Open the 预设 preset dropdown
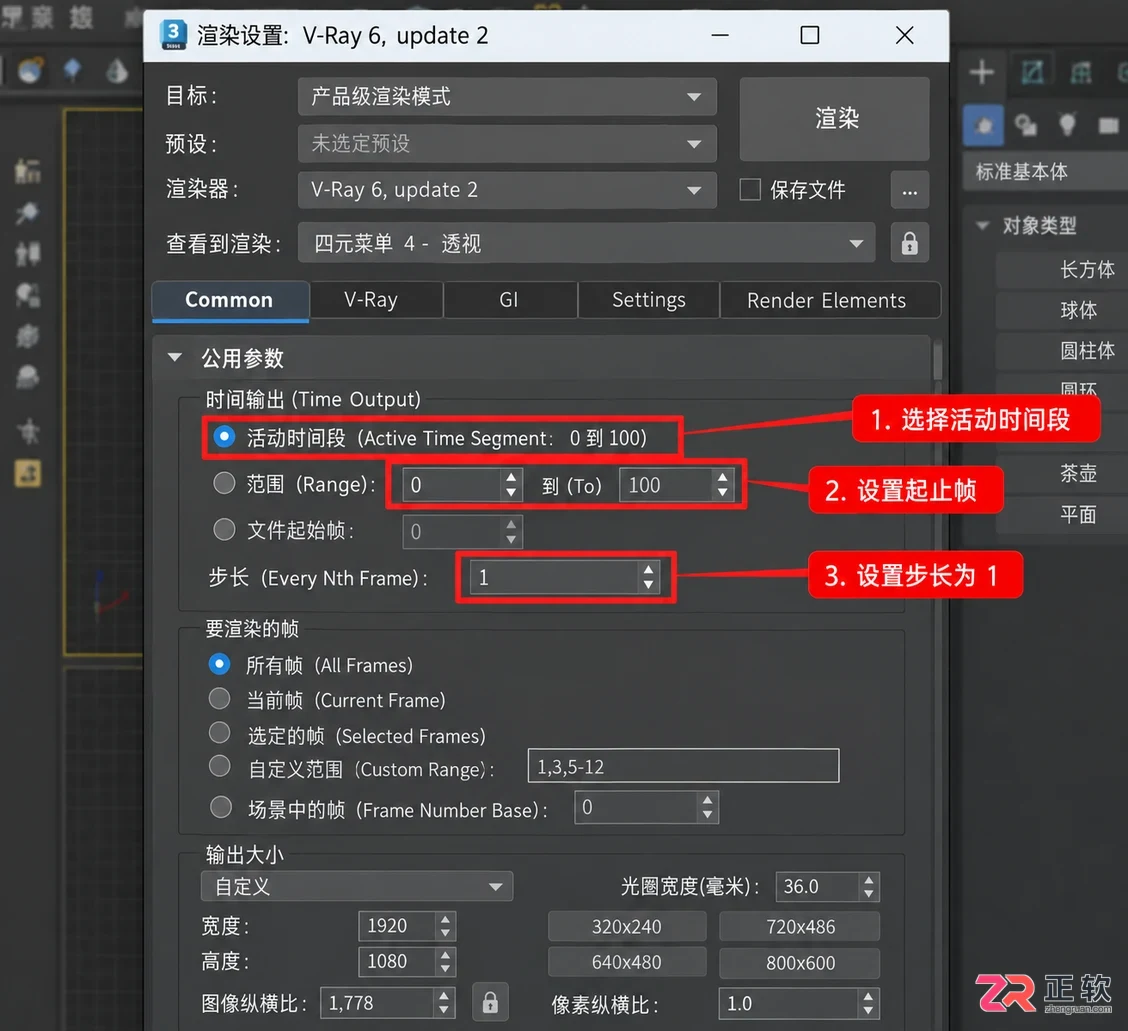Screen dimensions: 1128x1031 (507, 143)
